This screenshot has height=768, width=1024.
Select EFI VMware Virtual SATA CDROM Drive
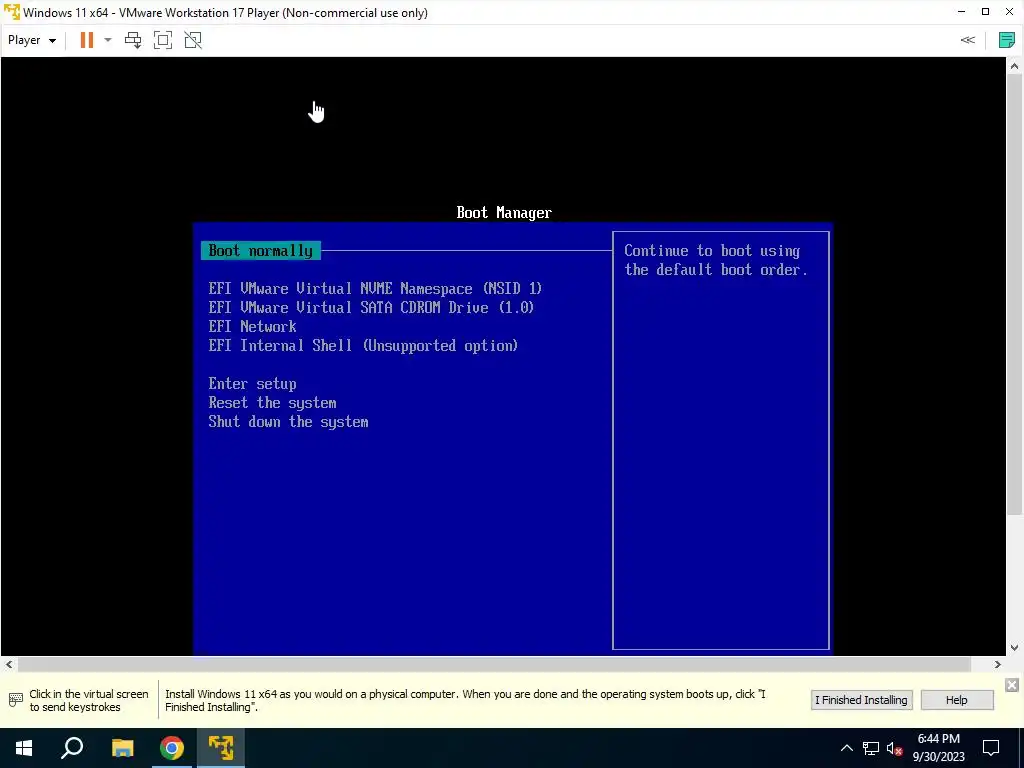[371, 308]
